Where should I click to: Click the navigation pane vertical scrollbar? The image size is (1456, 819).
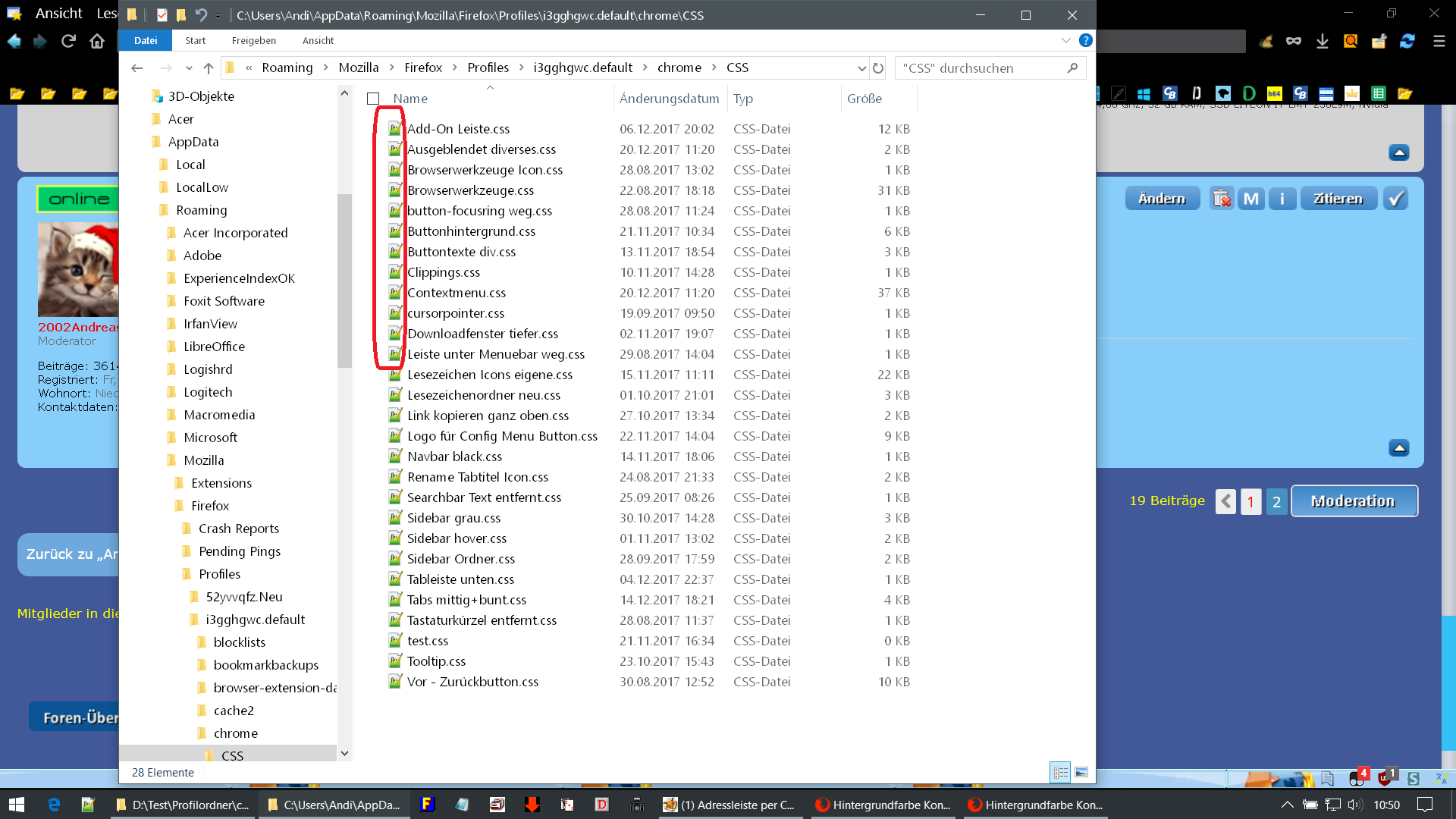[x=344, y=281]
